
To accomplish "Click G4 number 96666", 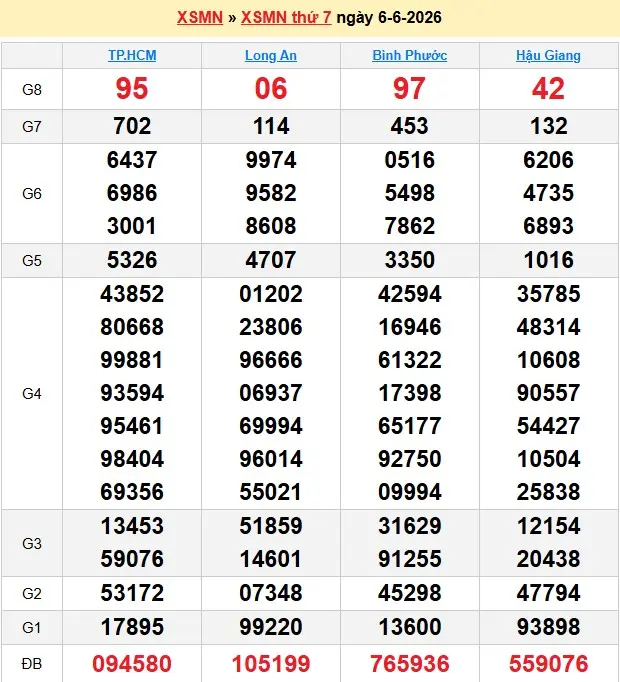I will coord(271,360).
